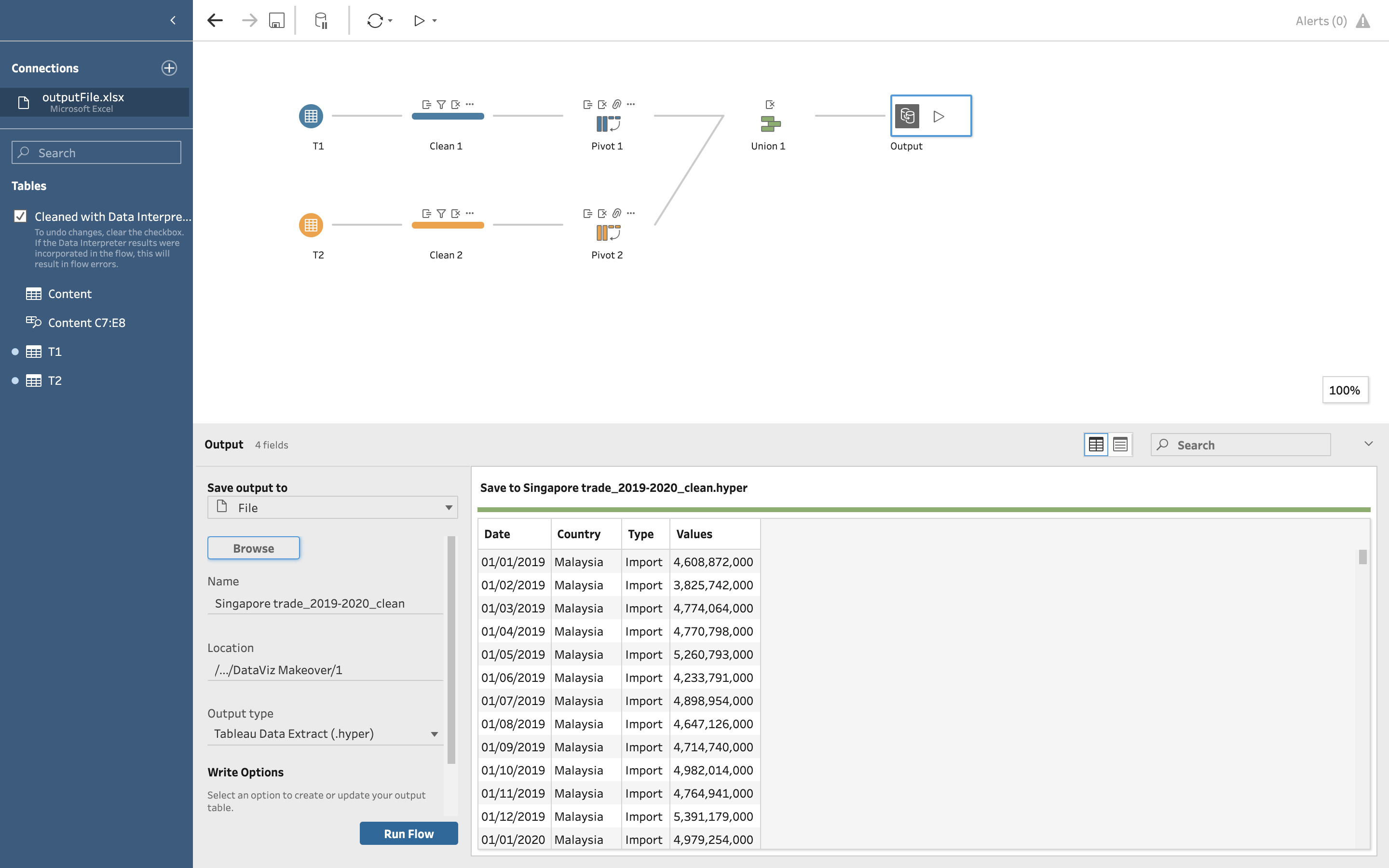The image size is (1389, 868).
Task: Focus the Connections pane Search field
Action: [96, 153]
